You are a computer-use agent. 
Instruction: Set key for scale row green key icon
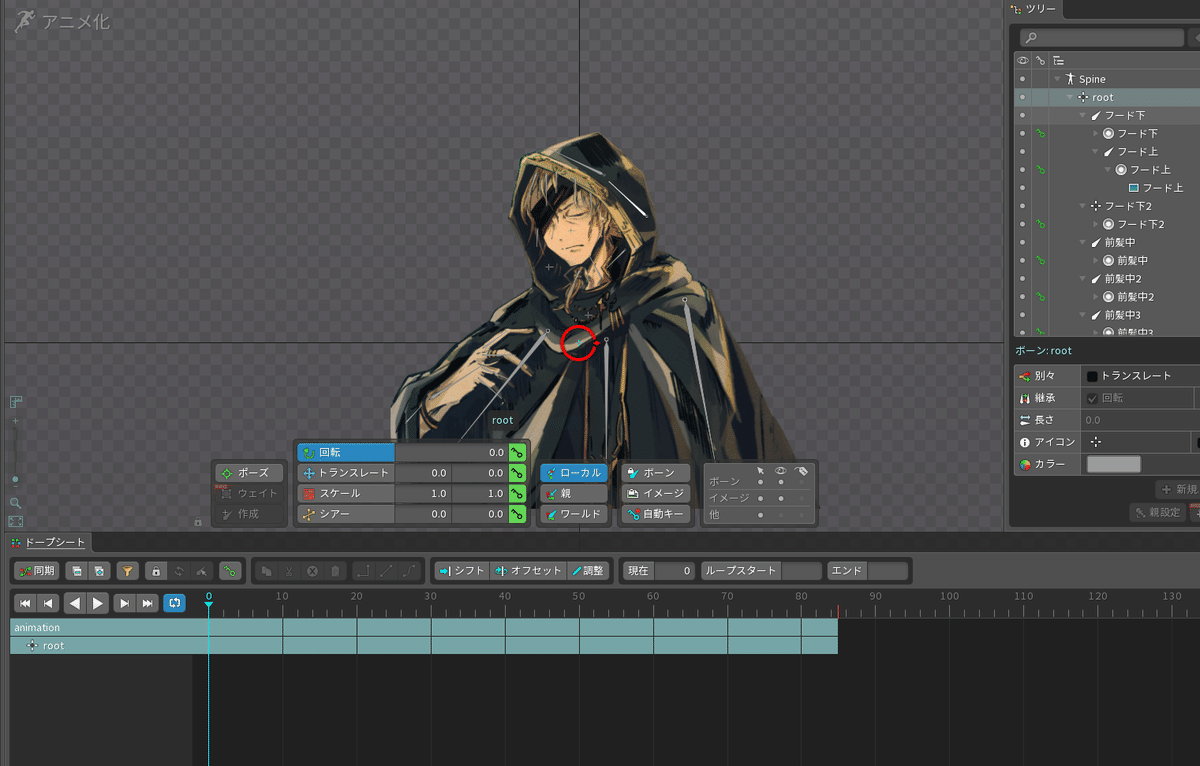[x=517, y=493]
